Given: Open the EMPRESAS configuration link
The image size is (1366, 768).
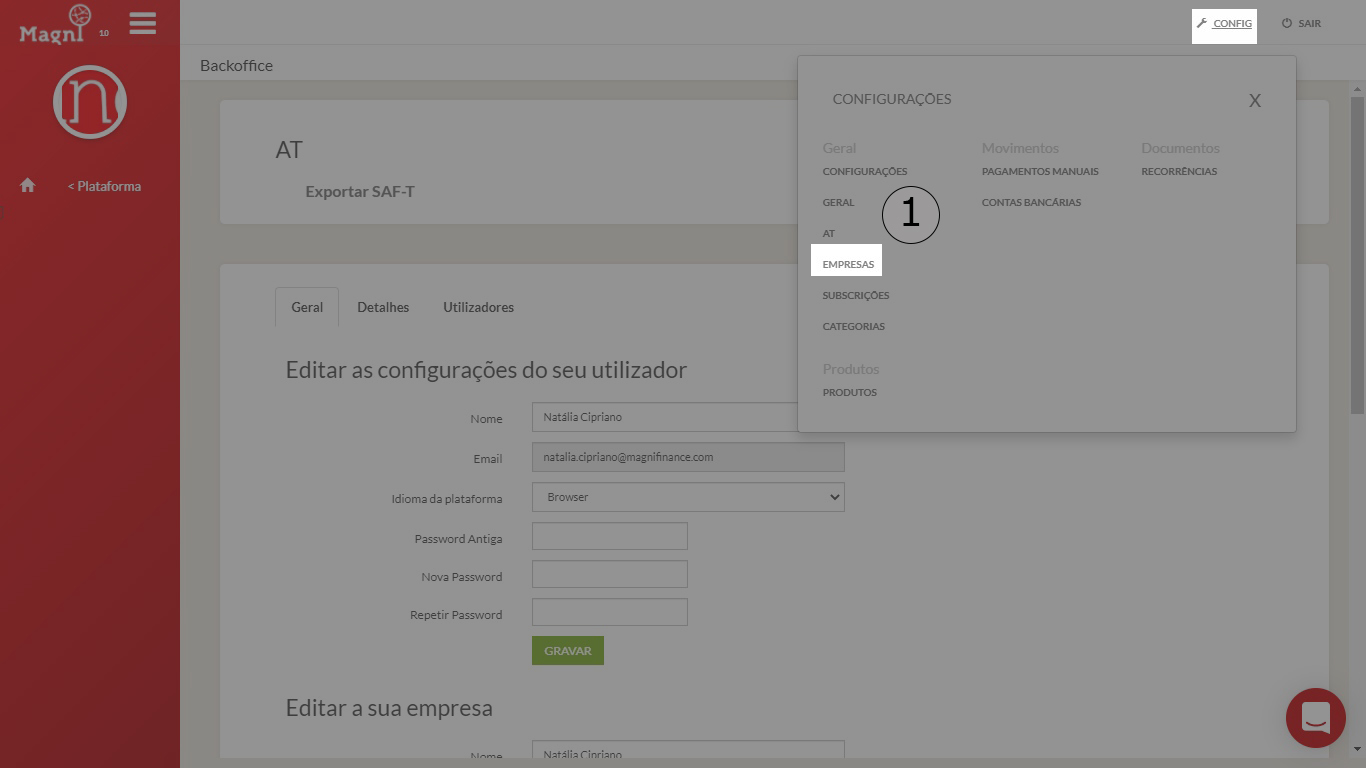Looking at the screenshot, I should [x=847, y=262].
